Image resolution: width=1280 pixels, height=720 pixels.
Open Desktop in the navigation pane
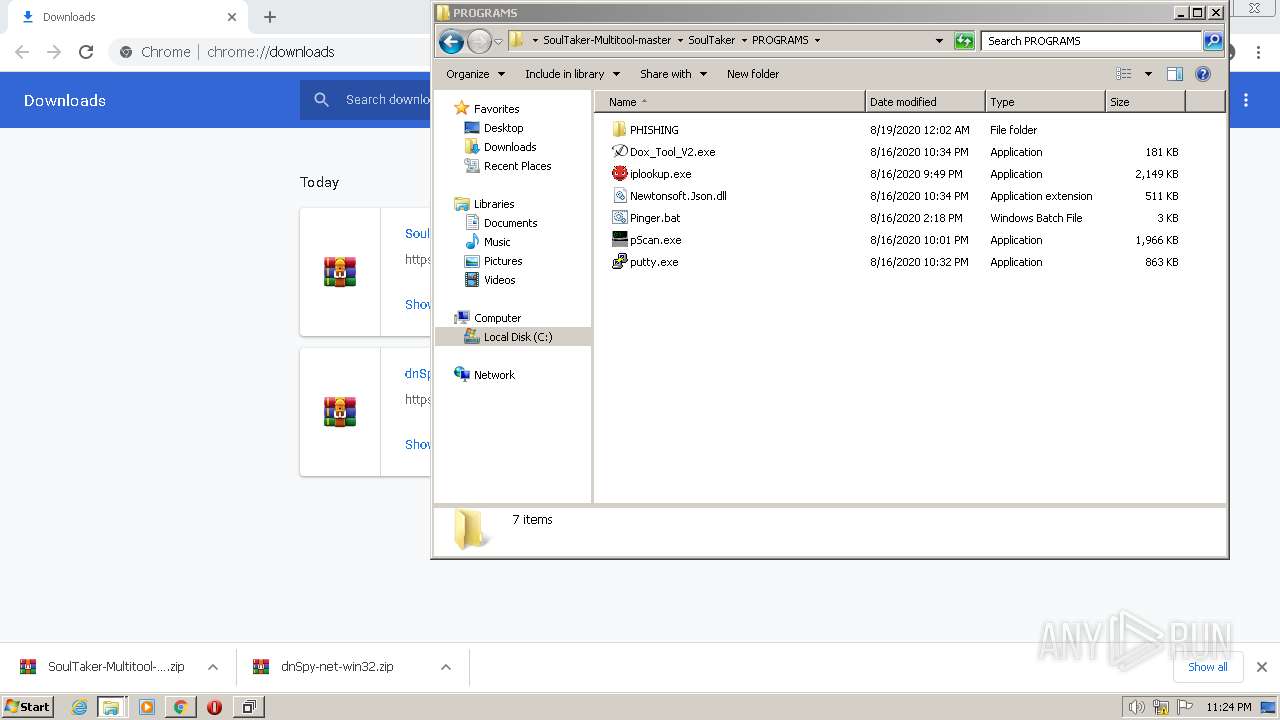(x=503, y=128)
